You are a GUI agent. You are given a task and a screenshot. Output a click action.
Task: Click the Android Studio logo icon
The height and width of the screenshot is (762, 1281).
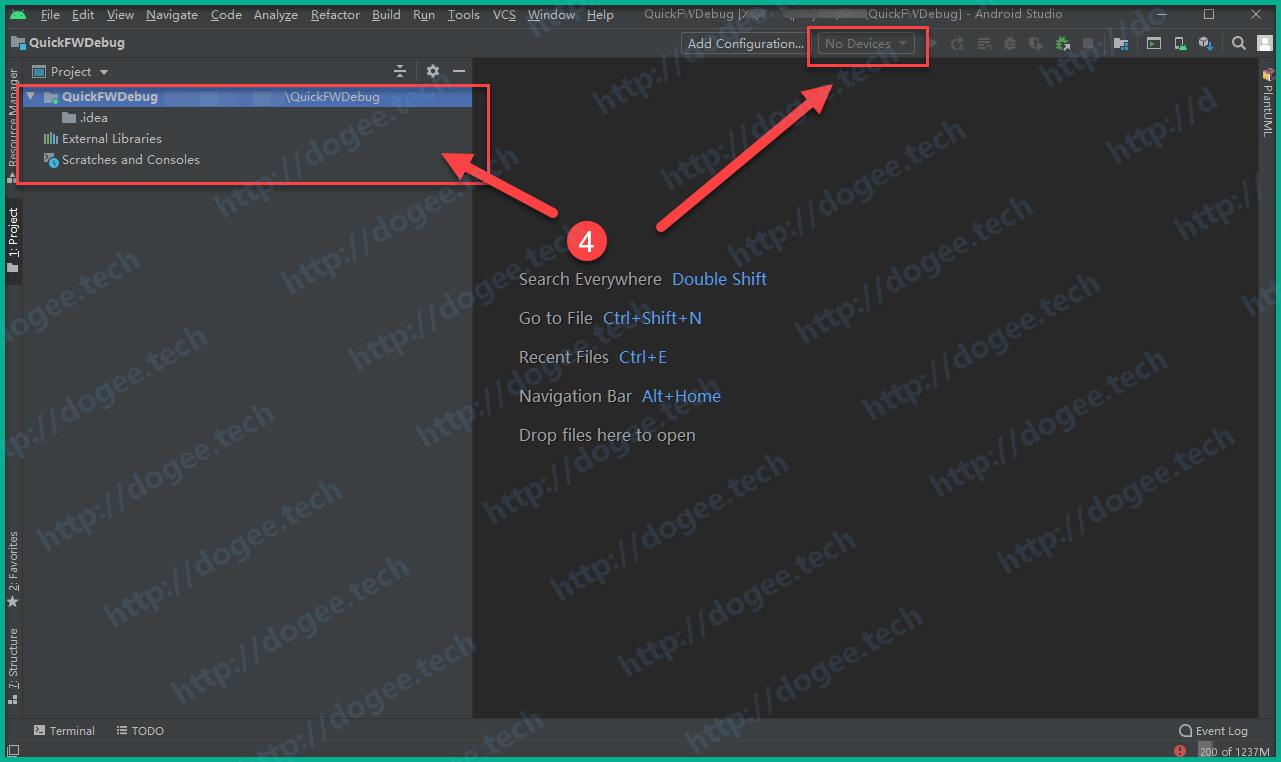(18, 15)
